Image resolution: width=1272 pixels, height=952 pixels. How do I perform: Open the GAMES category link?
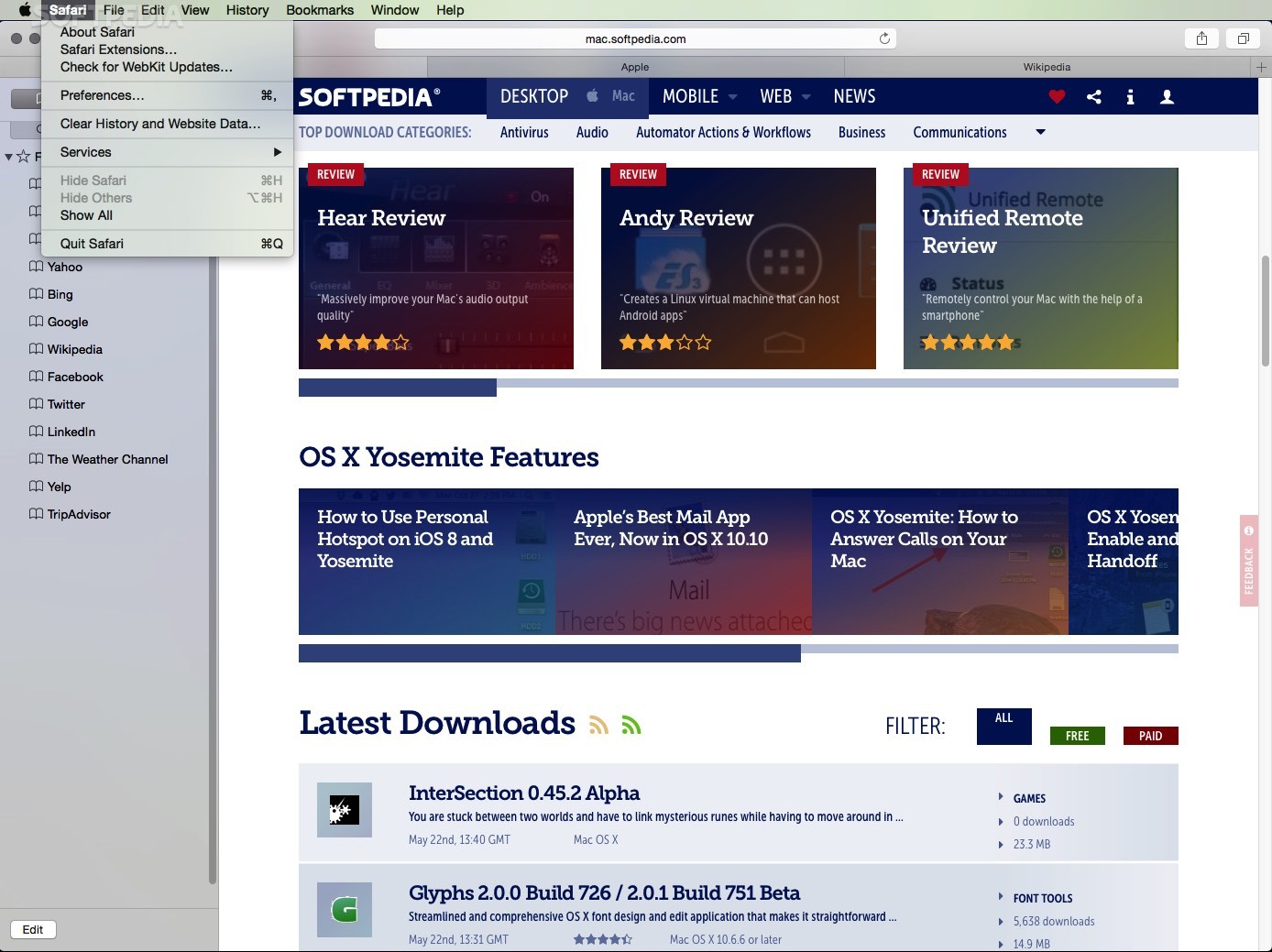point(1029,798)
